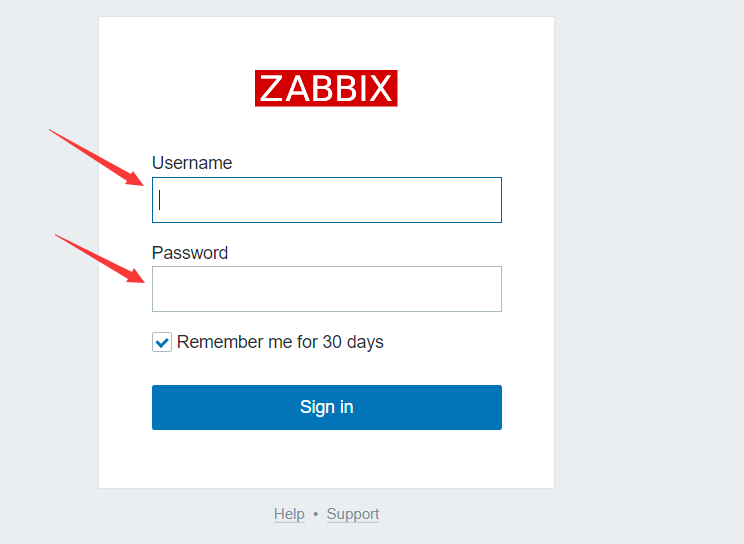Image resolution: width=744 pixels, height=544 pixels.
Task: Click the white checkmark icon in the checkbox
Action: [162, 343]
